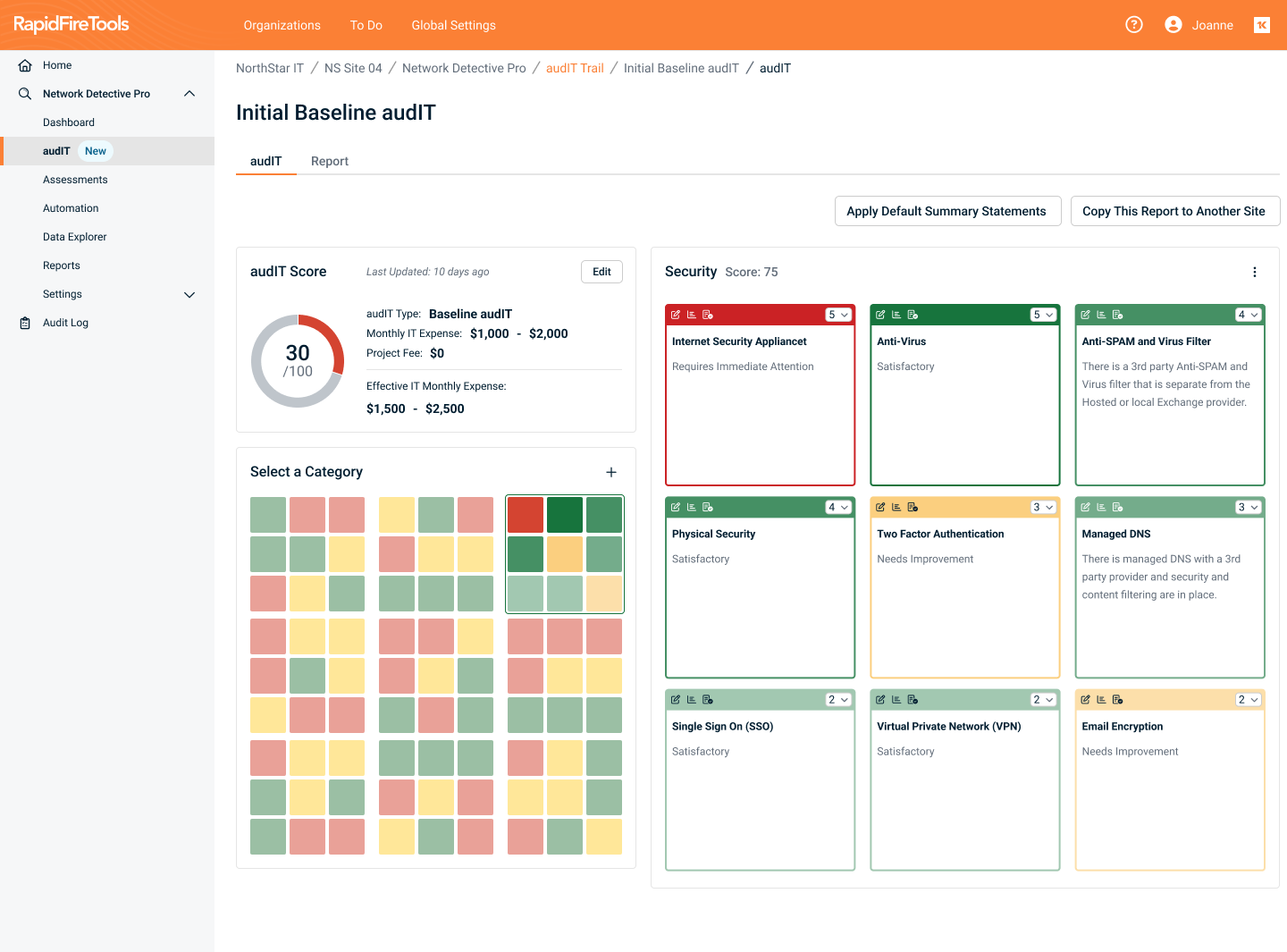Click the RapidFireTools logo
The width and height of the screenshot is (1287, 952).
click(x=71, y=24)
